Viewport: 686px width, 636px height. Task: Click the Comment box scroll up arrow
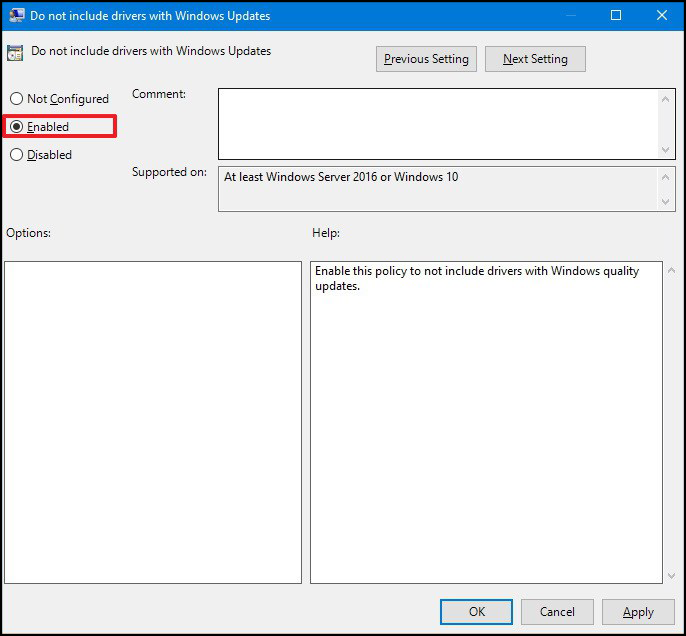(665, 99)
